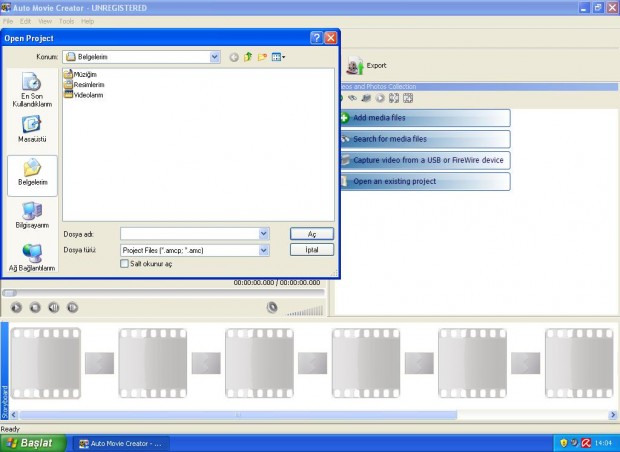Click the storyboard scroll right arrow
The image size is (620, 452).
pos(613,415)
